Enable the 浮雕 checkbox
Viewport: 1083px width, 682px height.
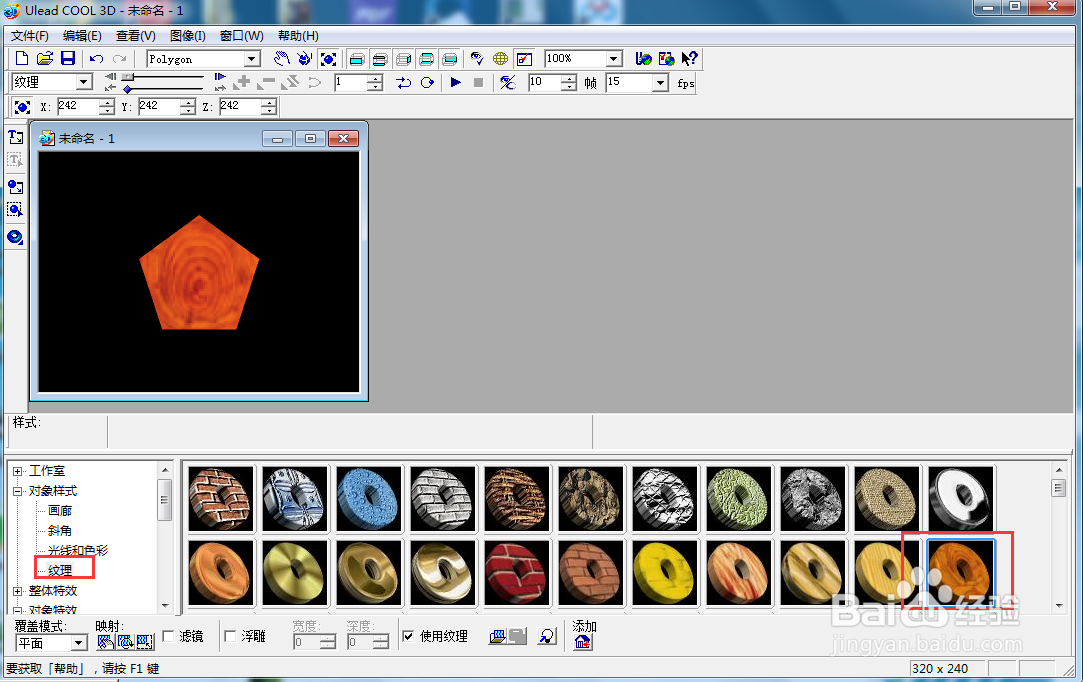[230, 636]
